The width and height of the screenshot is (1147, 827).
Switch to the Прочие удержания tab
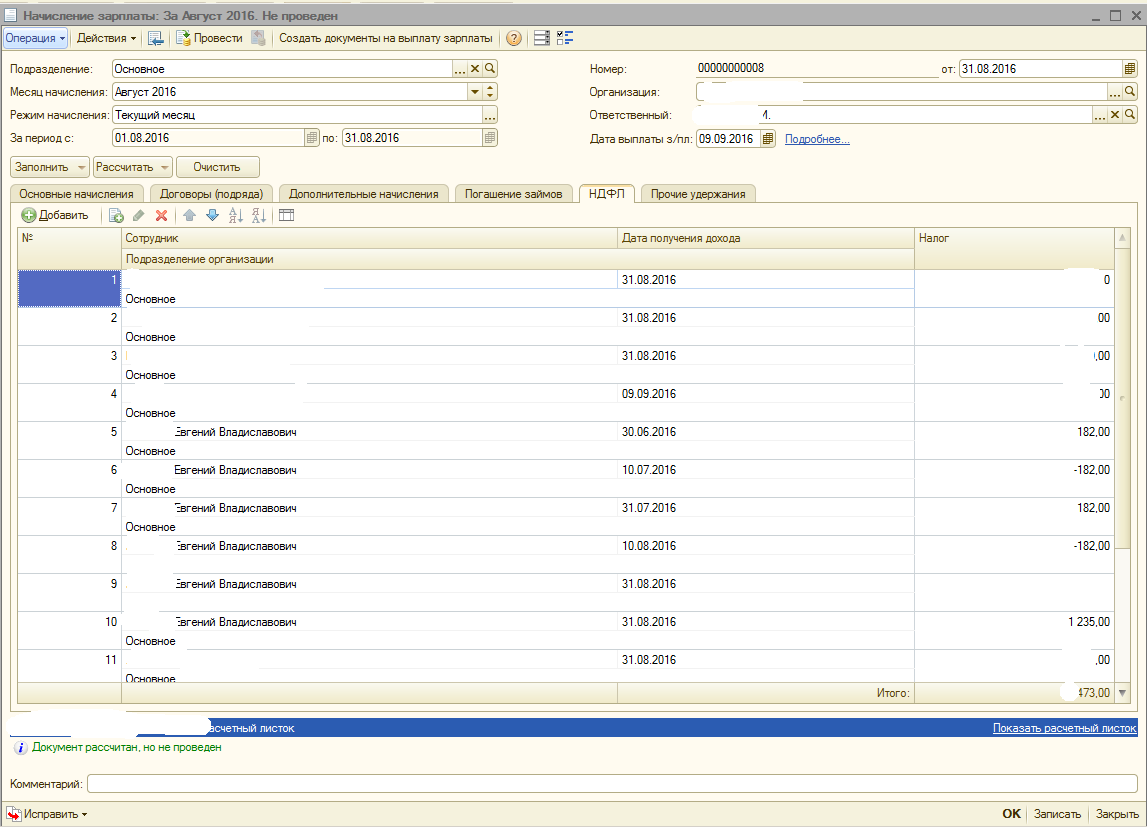[x=698, y=194]
